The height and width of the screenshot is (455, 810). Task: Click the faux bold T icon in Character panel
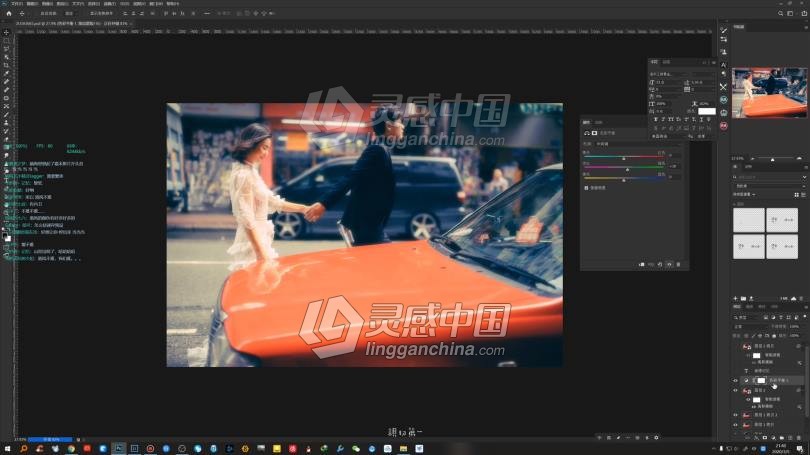click(x=656, y=119)
